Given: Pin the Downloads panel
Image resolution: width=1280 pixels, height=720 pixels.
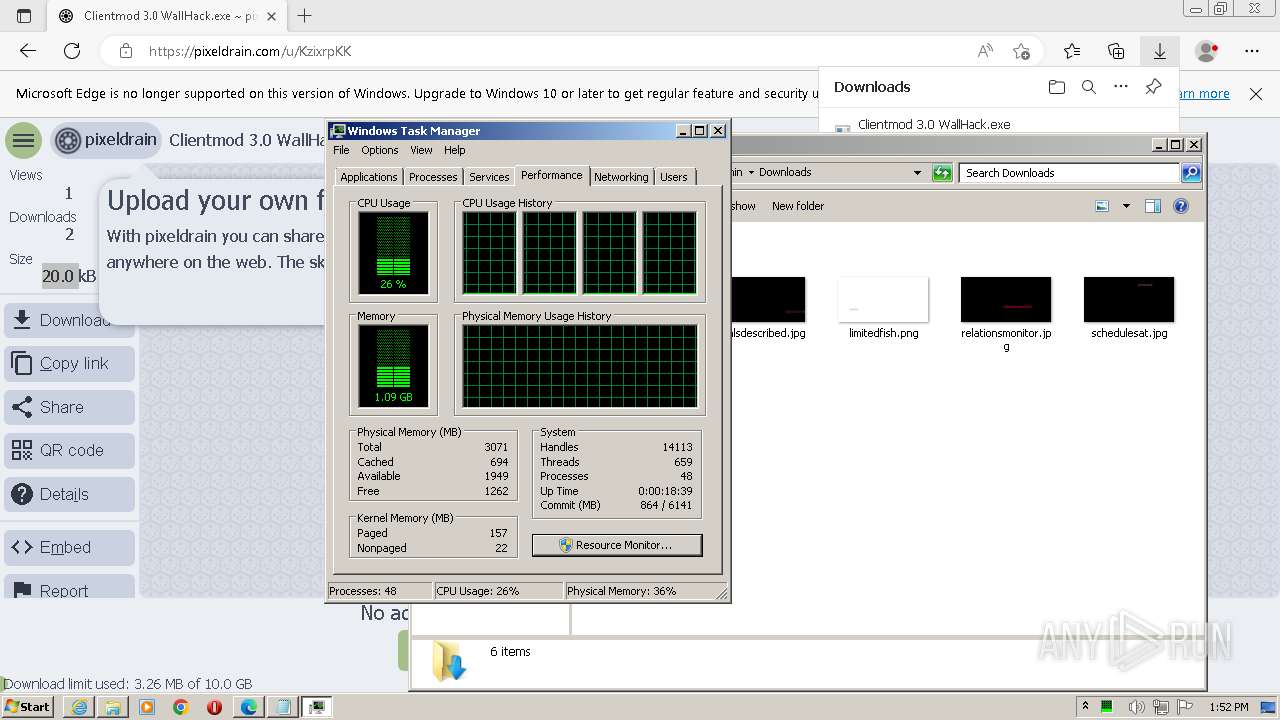Looking at the screenshot, I should (x=1153, y=87).
